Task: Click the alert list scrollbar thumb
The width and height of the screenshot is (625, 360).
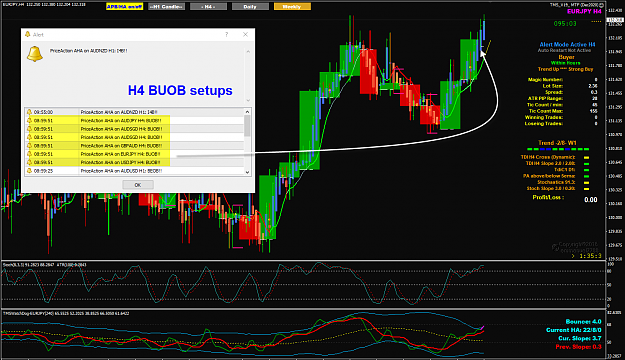Action: 248,126
